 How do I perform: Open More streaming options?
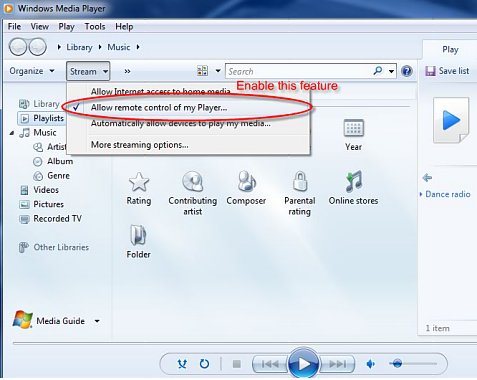coord(188,145)
